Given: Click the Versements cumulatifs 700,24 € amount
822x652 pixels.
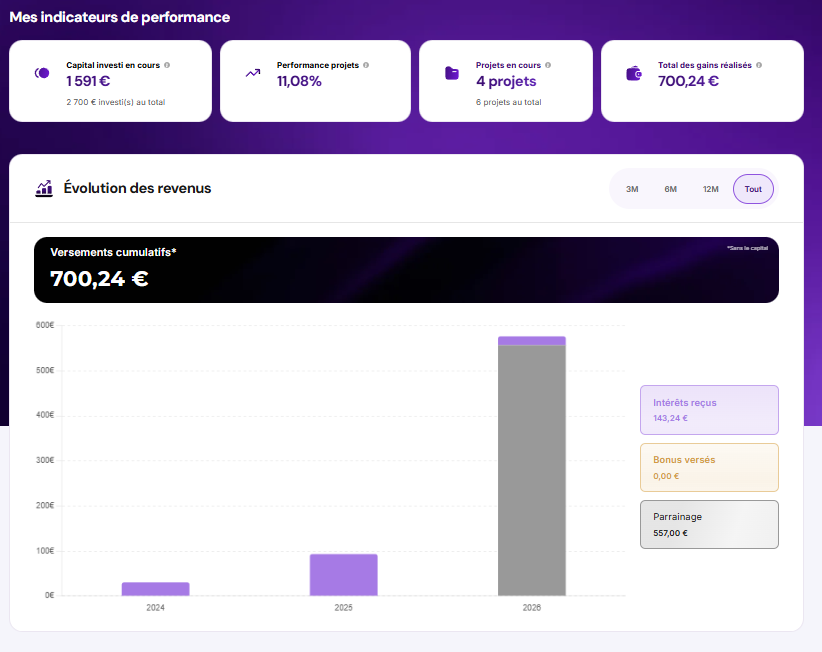Looking at the screenshot, I should click(x=99, y=279).
